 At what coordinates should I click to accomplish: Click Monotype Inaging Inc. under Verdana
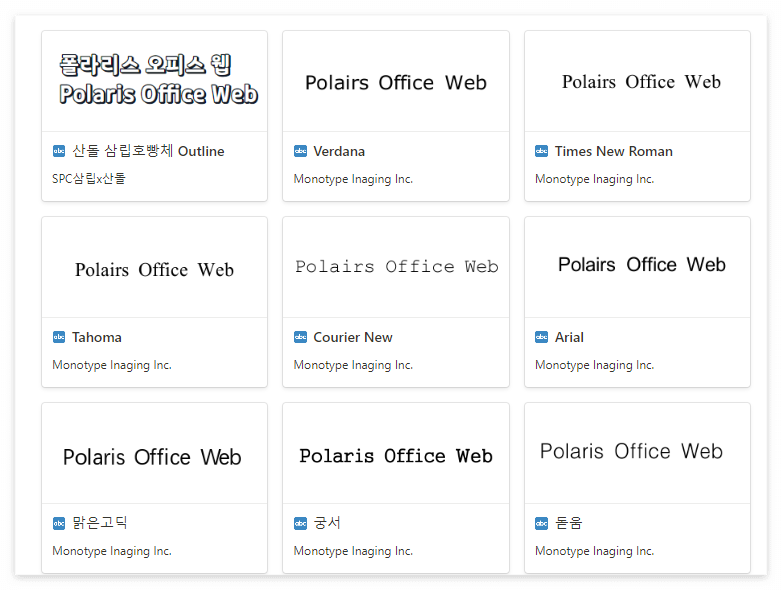tap(353, 179)
